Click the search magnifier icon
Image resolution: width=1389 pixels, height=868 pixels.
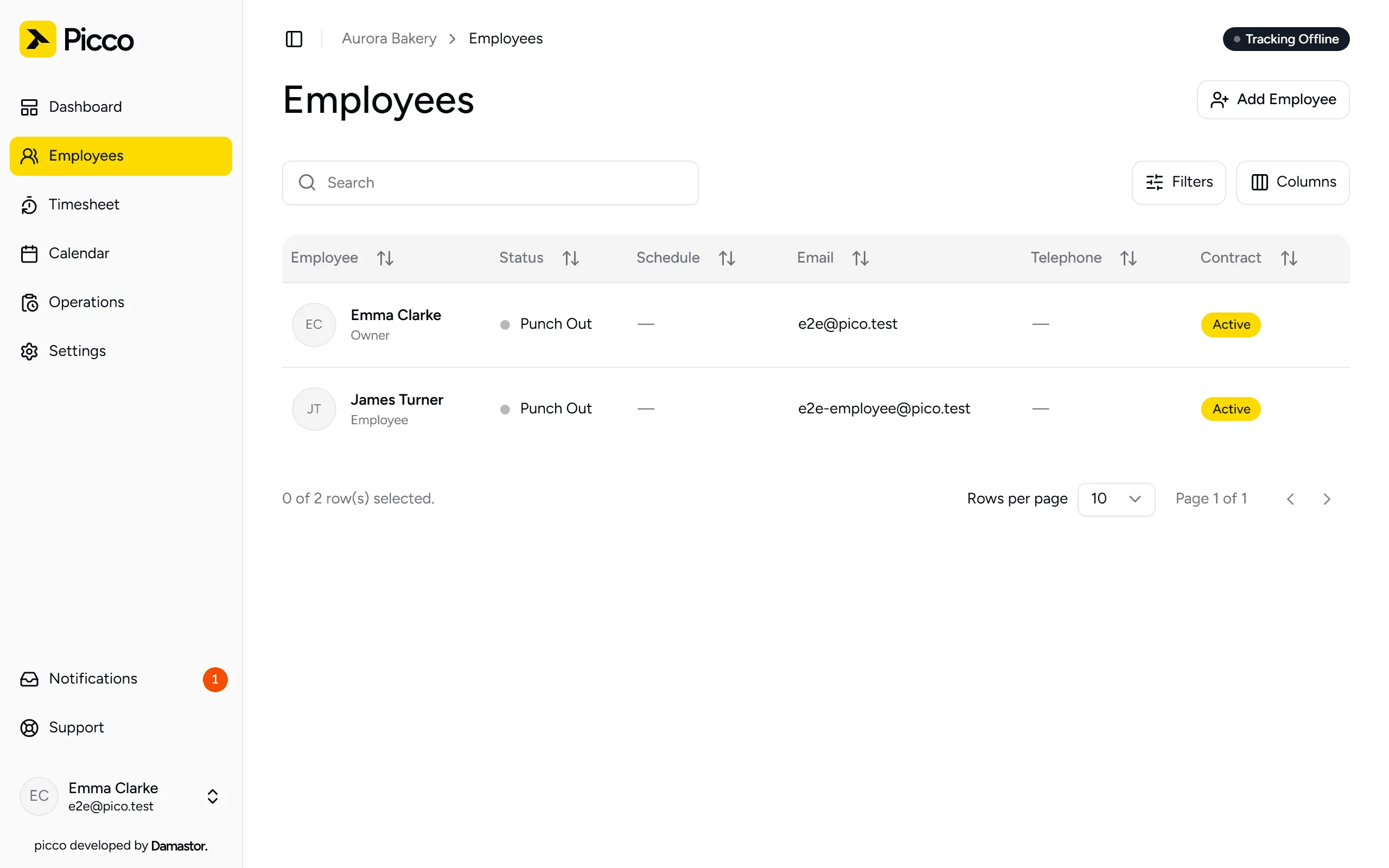tap(307, 183)
